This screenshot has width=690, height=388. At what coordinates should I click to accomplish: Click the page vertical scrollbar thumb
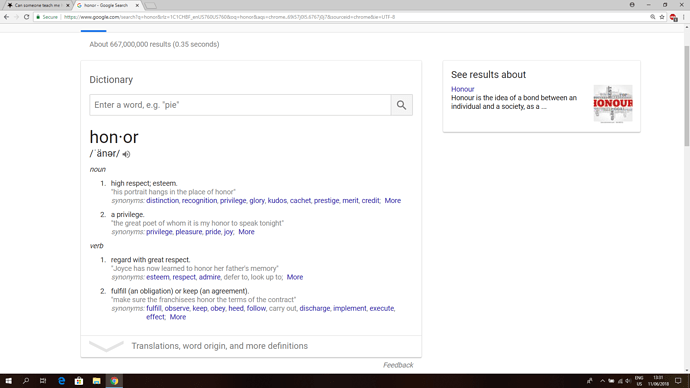[x=687, y=96]
